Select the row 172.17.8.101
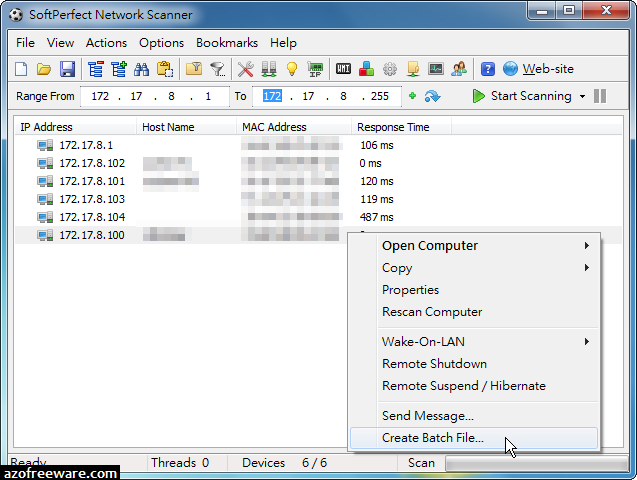This screenshot has width=637, height=480. pos(318,181)
